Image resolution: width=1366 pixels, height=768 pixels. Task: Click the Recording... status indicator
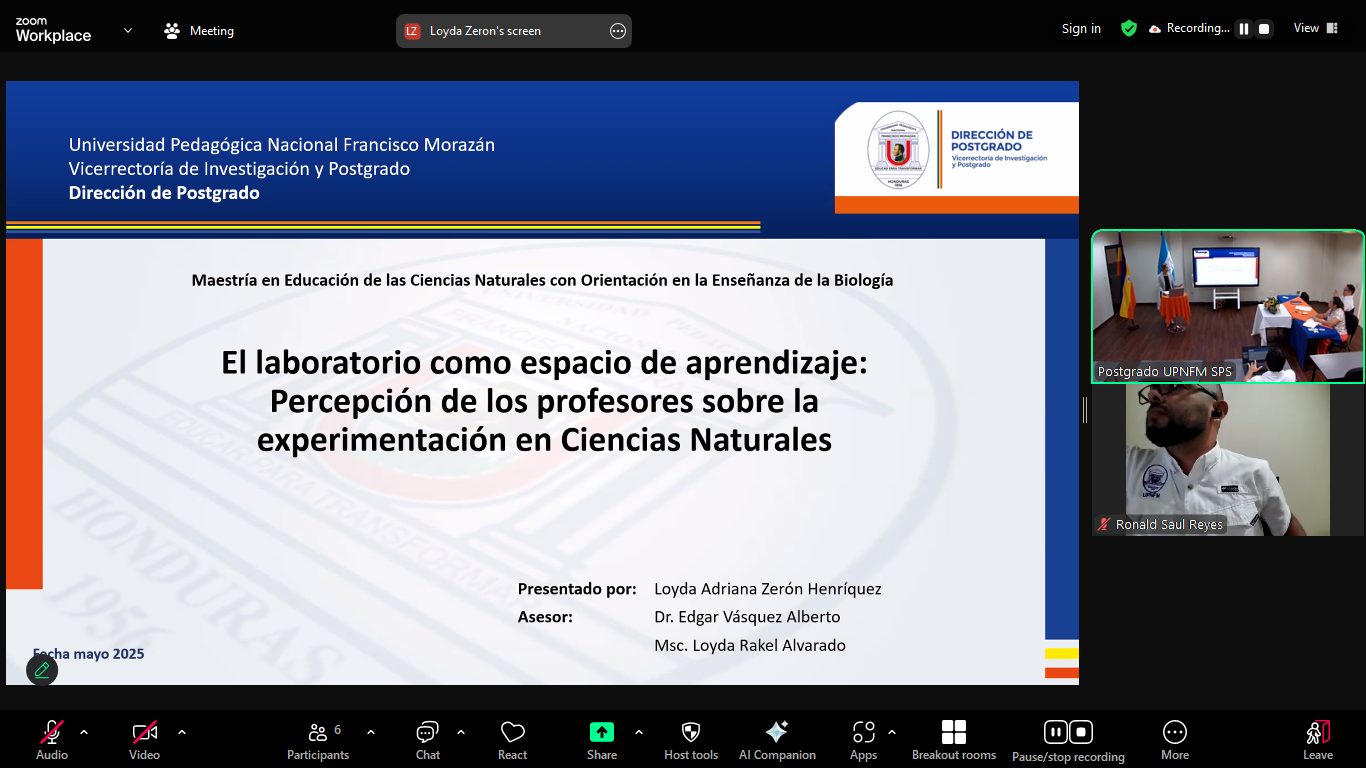tap(1190, 28)
